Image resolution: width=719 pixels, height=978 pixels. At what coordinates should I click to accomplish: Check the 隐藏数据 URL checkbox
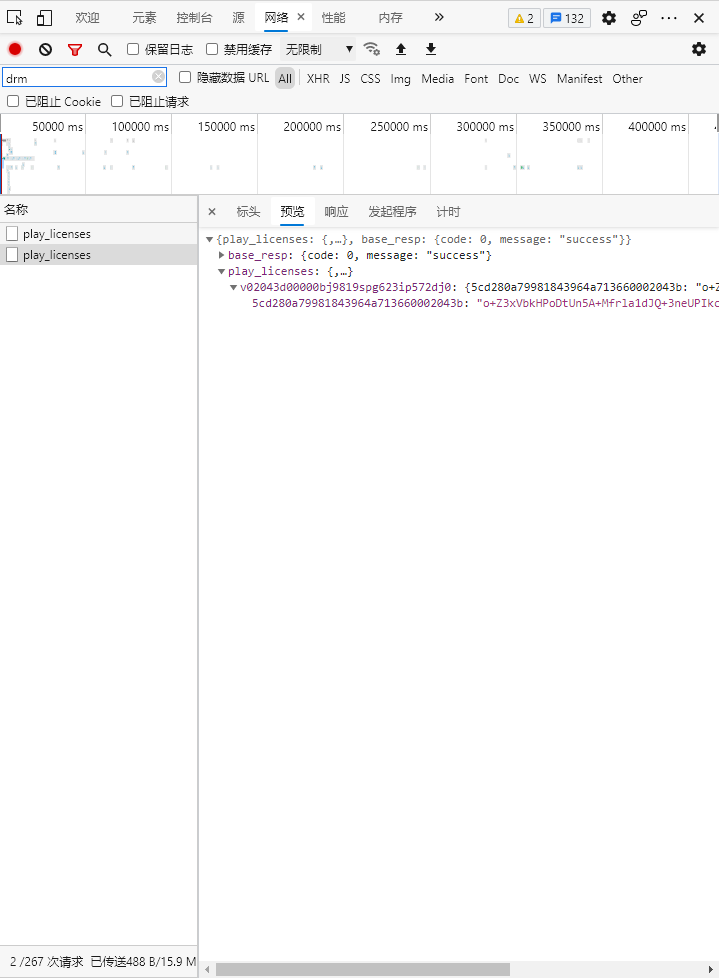point(185,77)
